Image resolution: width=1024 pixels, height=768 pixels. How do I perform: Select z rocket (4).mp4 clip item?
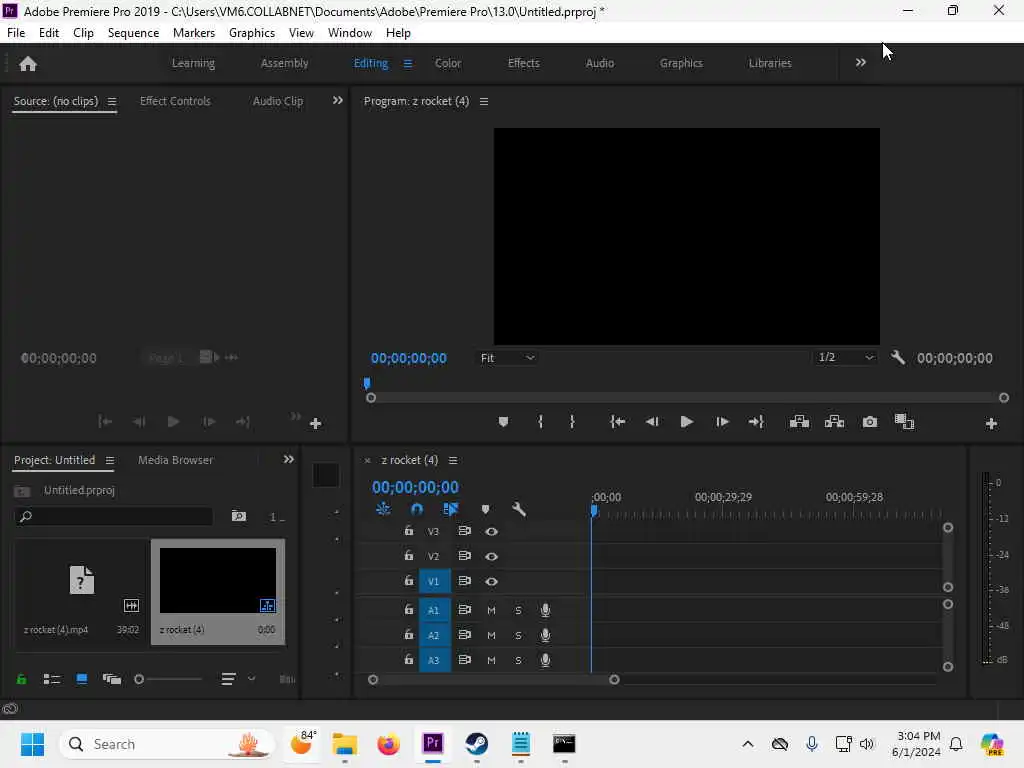point(82,592)
